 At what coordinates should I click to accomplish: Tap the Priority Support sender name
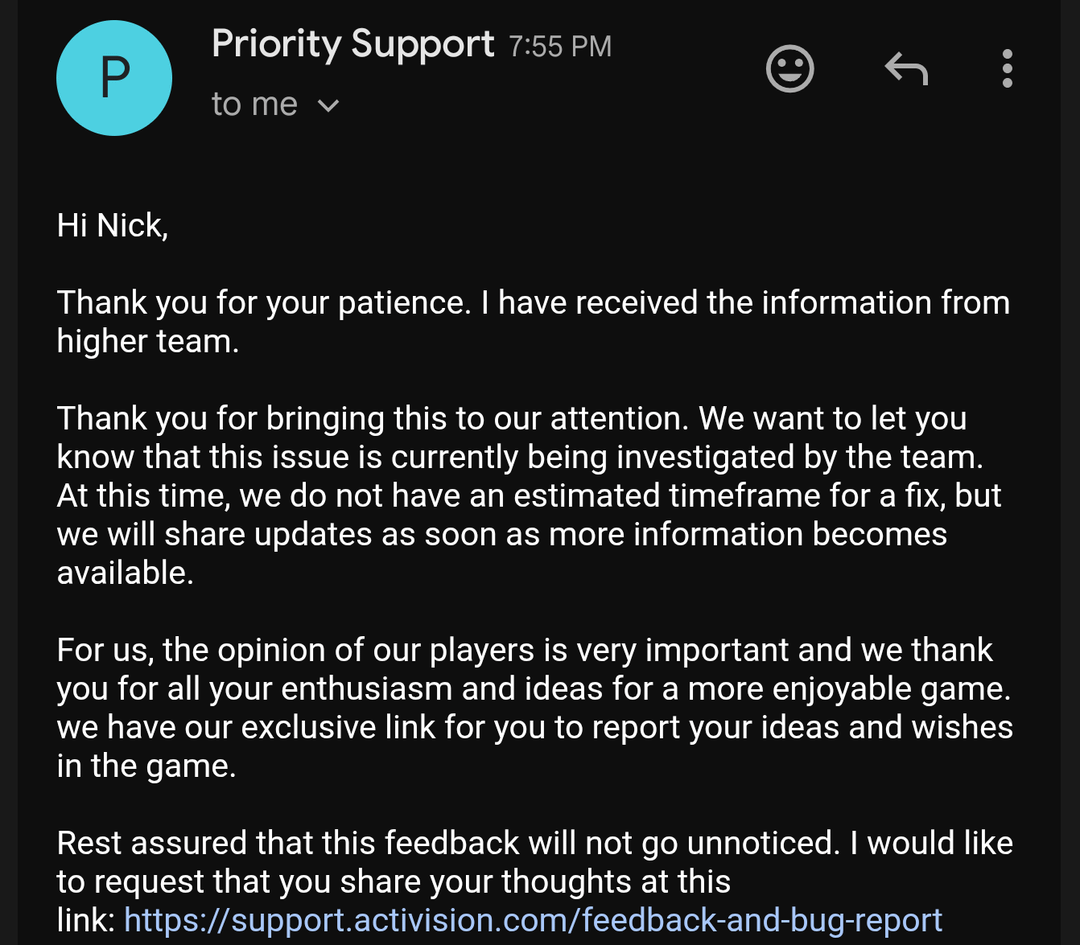coord(352,44)
